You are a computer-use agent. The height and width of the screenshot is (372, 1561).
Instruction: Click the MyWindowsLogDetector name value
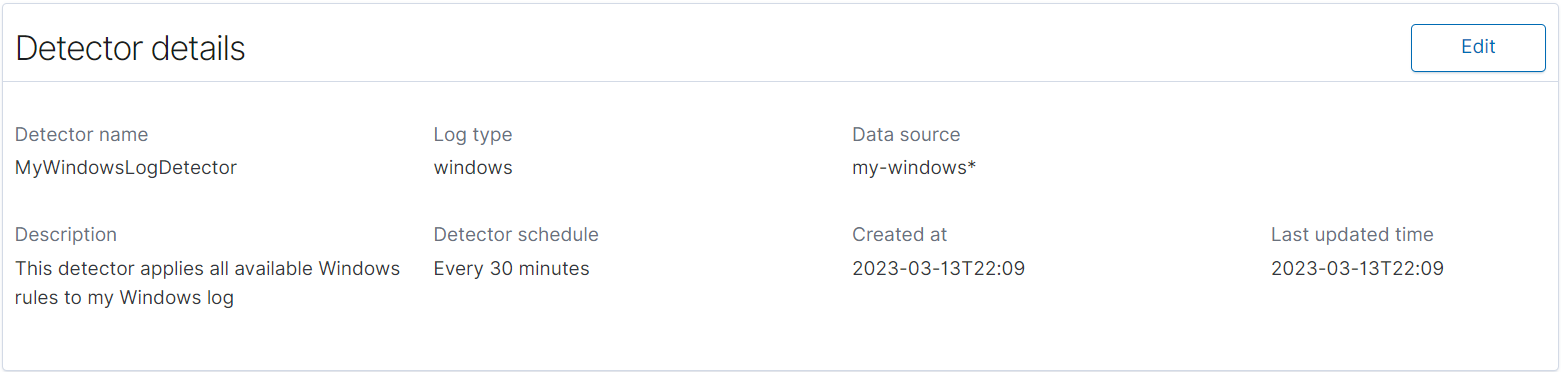[126, 168]
